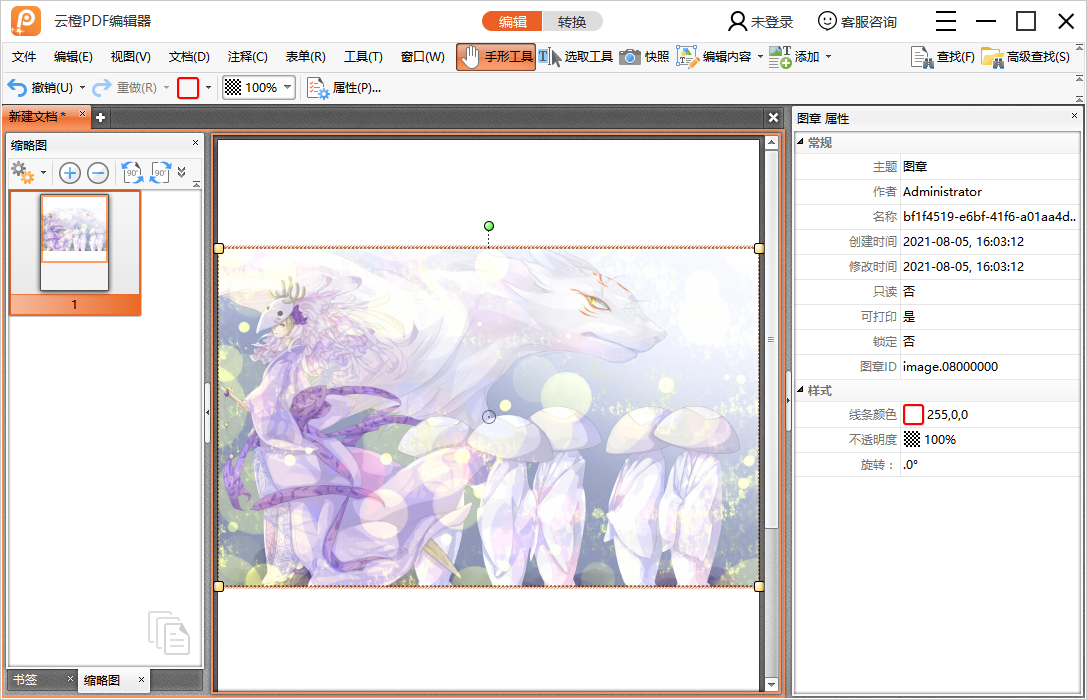Close the 缩略图 panel header
Viewport: 1087px width, 700px height.
(x=195, y=142)
